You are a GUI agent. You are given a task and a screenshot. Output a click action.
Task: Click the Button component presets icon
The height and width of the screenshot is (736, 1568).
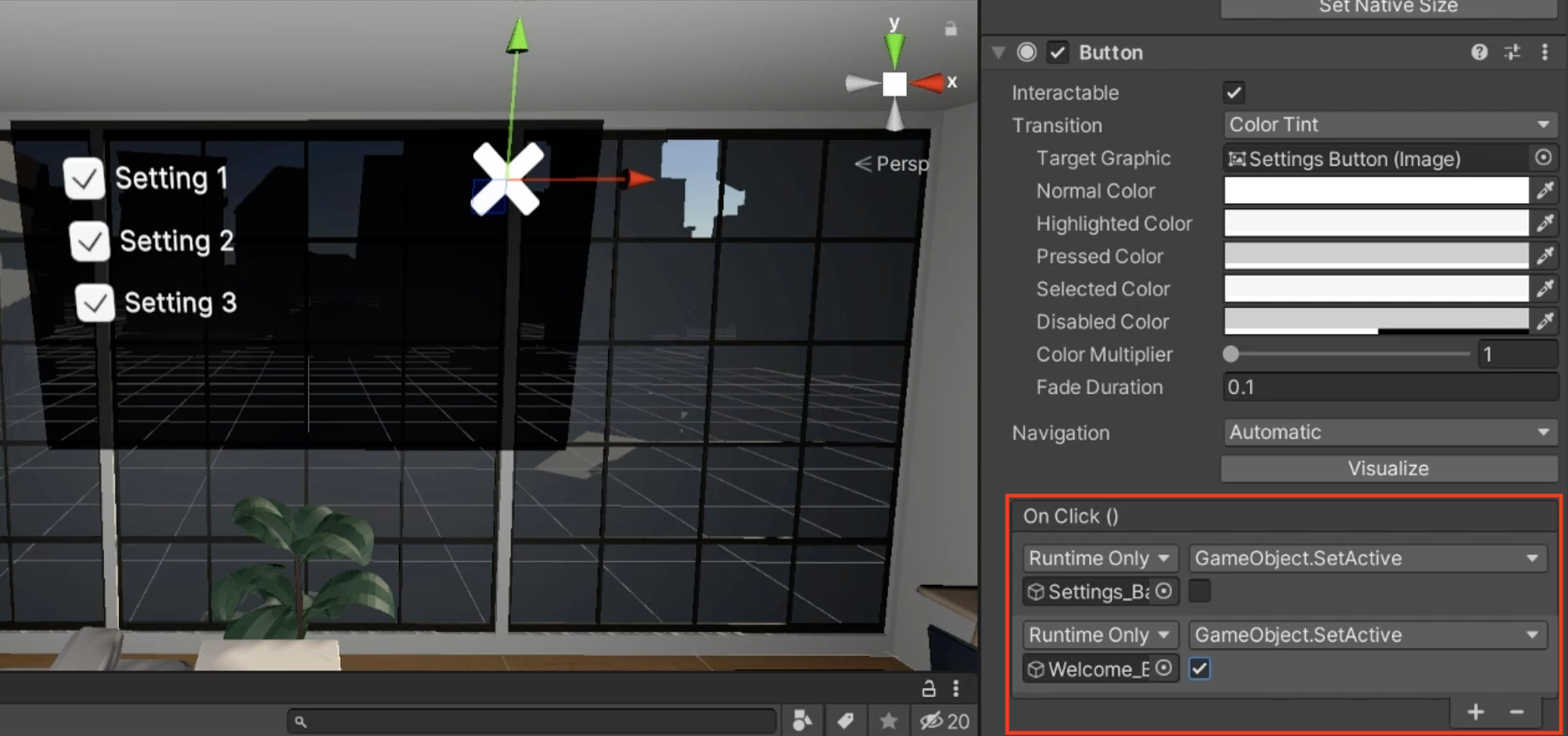(1512, 52)
